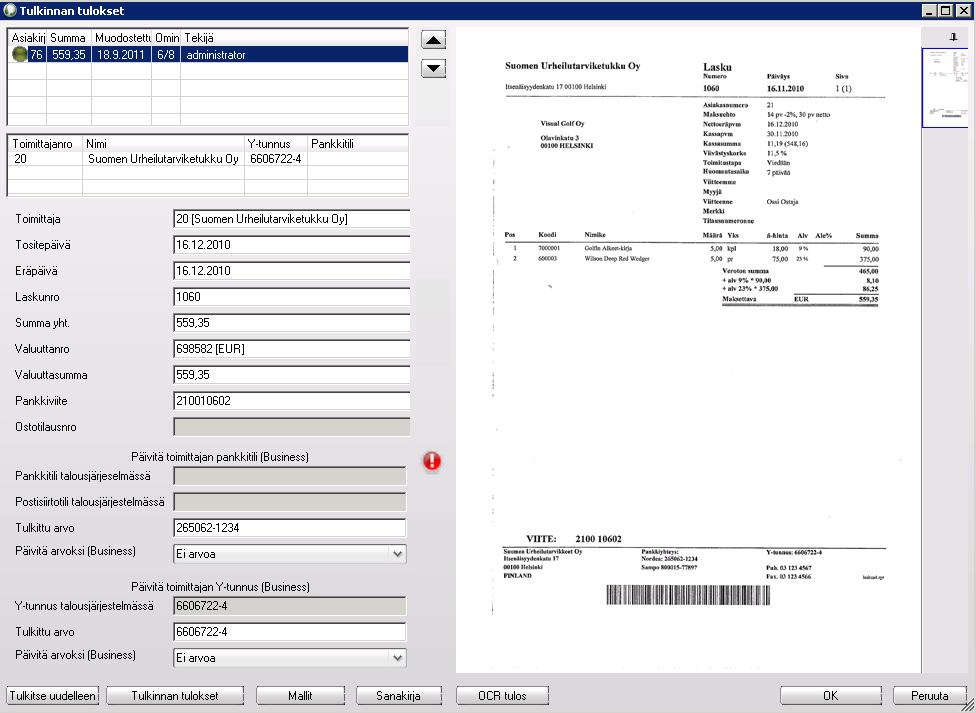Click the Nimi column header
Viewport: 976px width, 713px height.
pyautogui.click(x=163, y=144)
